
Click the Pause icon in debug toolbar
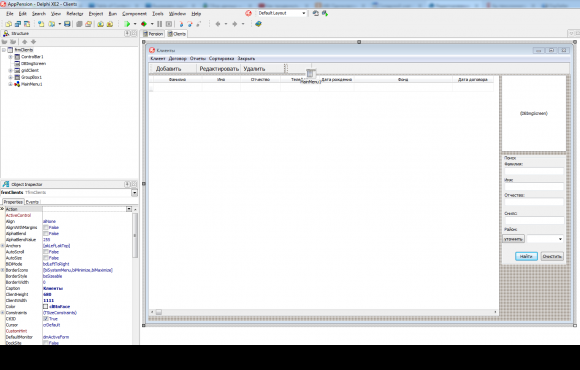(159, 24)
